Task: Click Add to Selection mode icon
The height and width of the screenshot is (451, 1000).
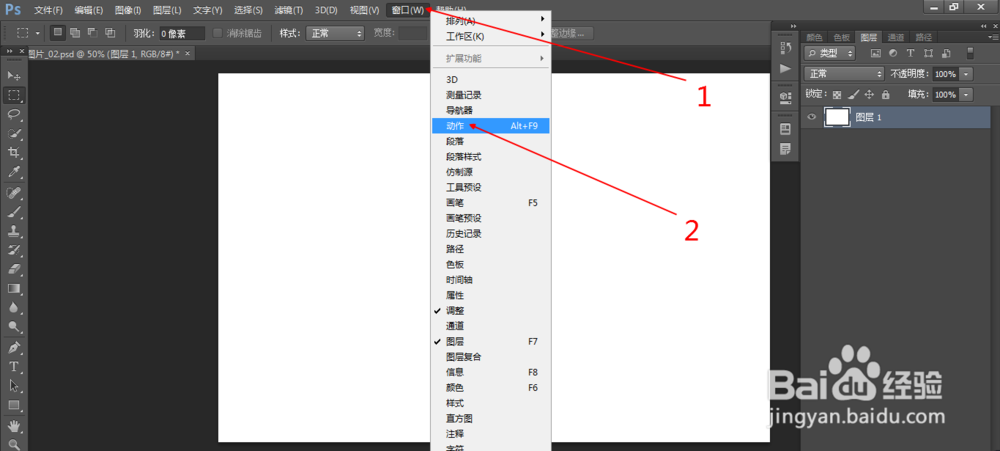Action: coord(75,33)
